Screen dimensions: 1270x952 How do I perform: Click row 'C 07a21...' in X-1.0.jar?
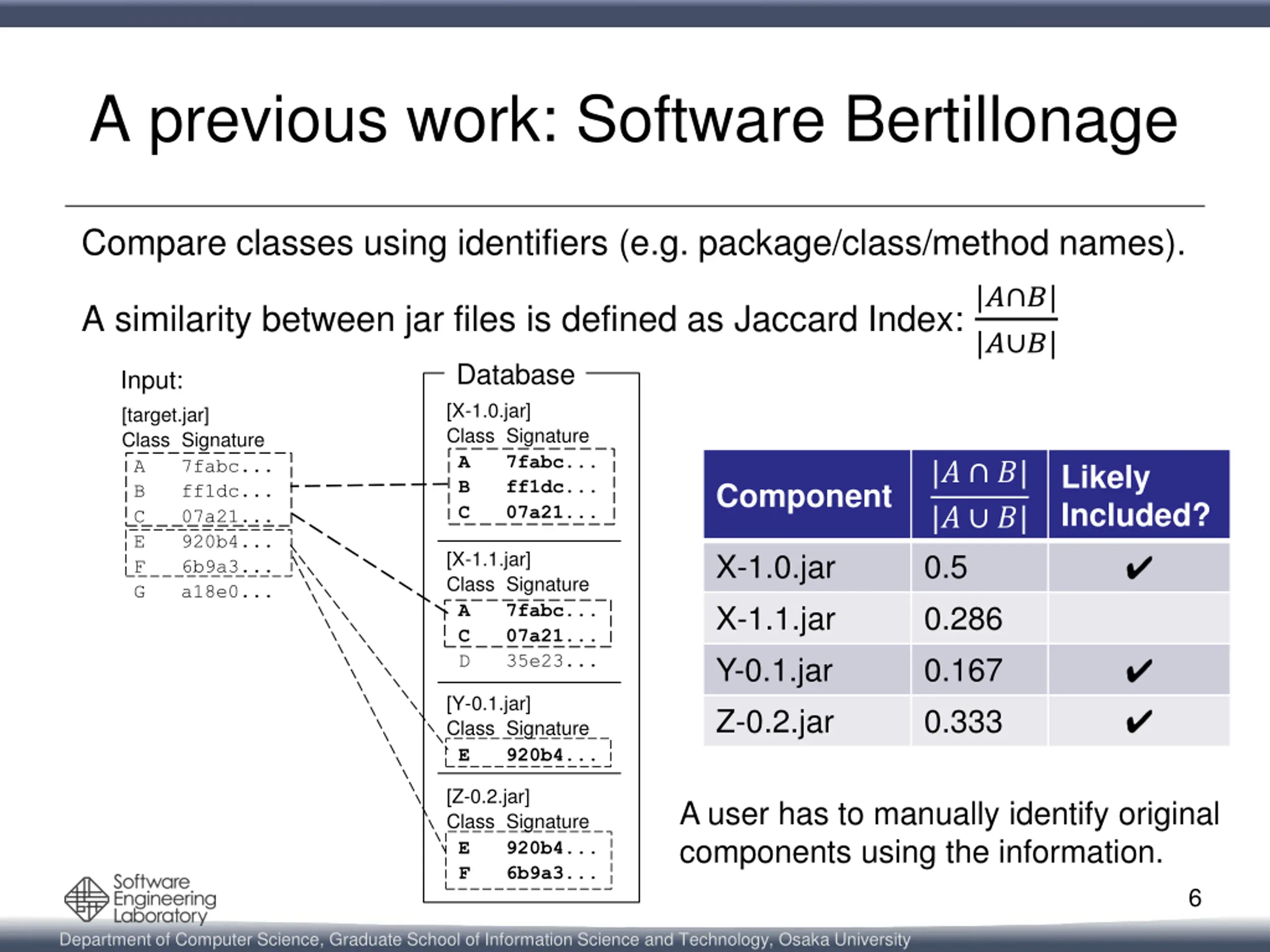[x=528, y=512]
